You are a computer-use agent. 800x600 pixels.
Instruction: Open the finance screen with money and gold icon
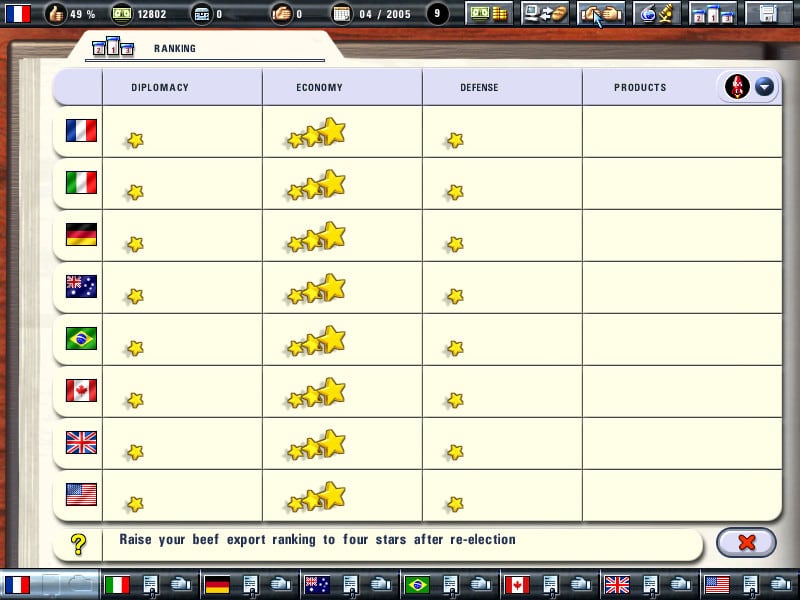489,14
